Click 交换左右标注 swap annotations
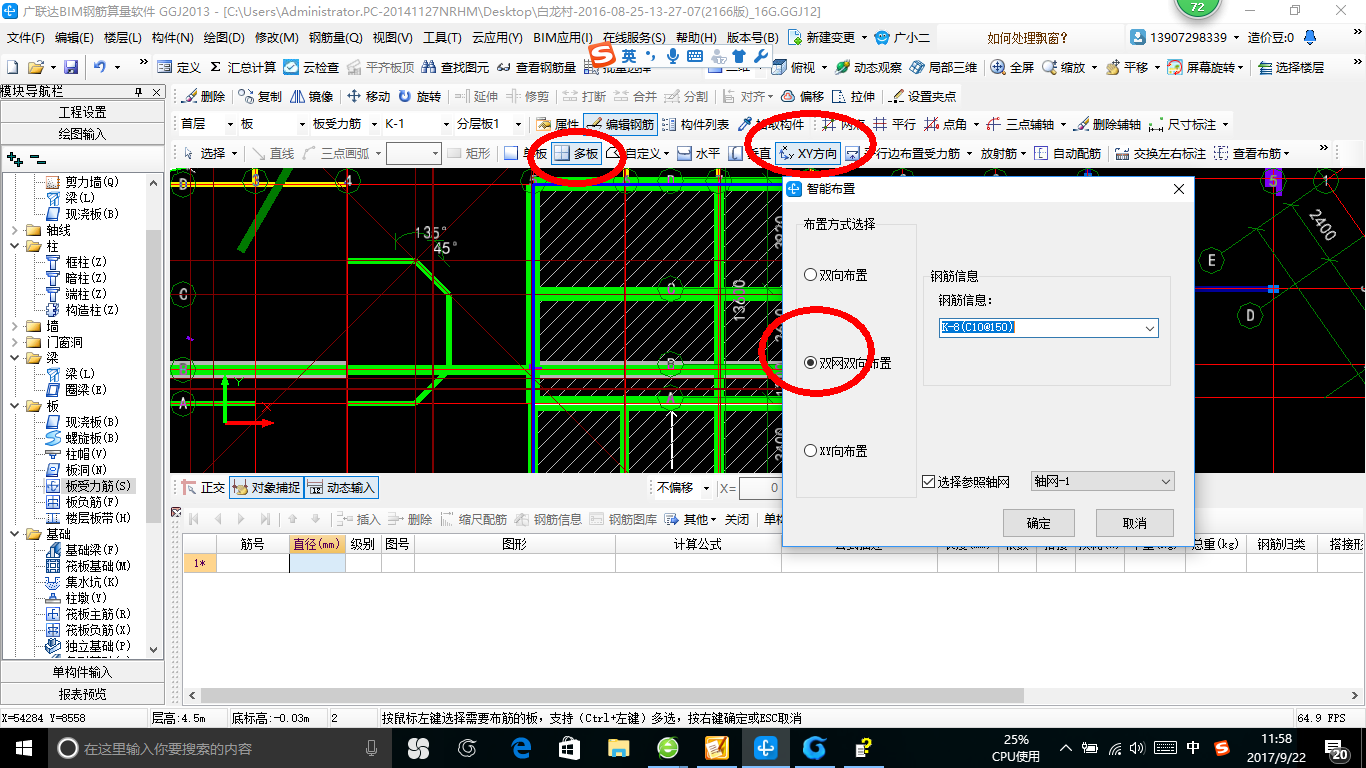This screenshot has height=768, width=1366. click(x=1160, y=154)
